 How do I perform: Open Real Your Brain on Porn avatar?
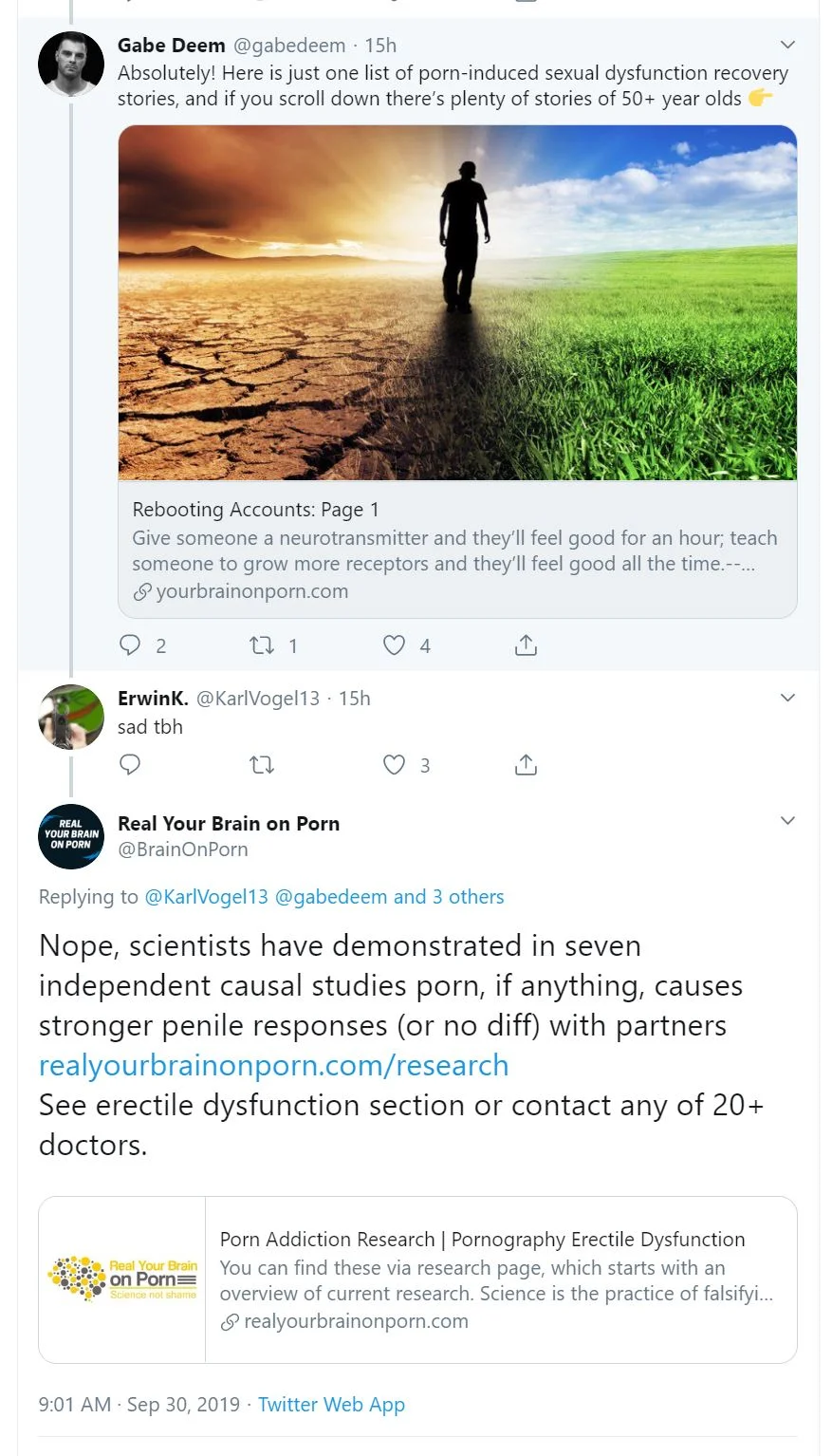pos(71,837)
